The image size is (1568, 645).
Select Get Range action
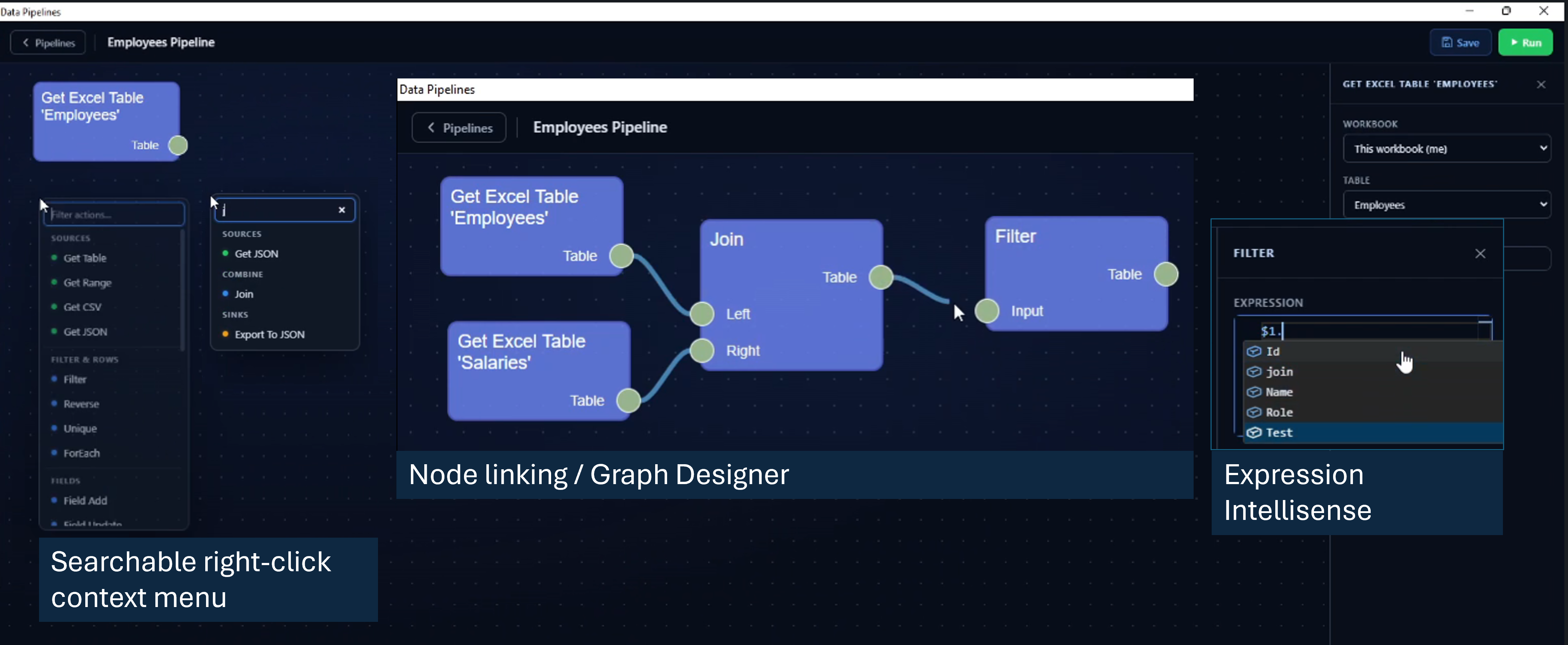tap(87, 283)
